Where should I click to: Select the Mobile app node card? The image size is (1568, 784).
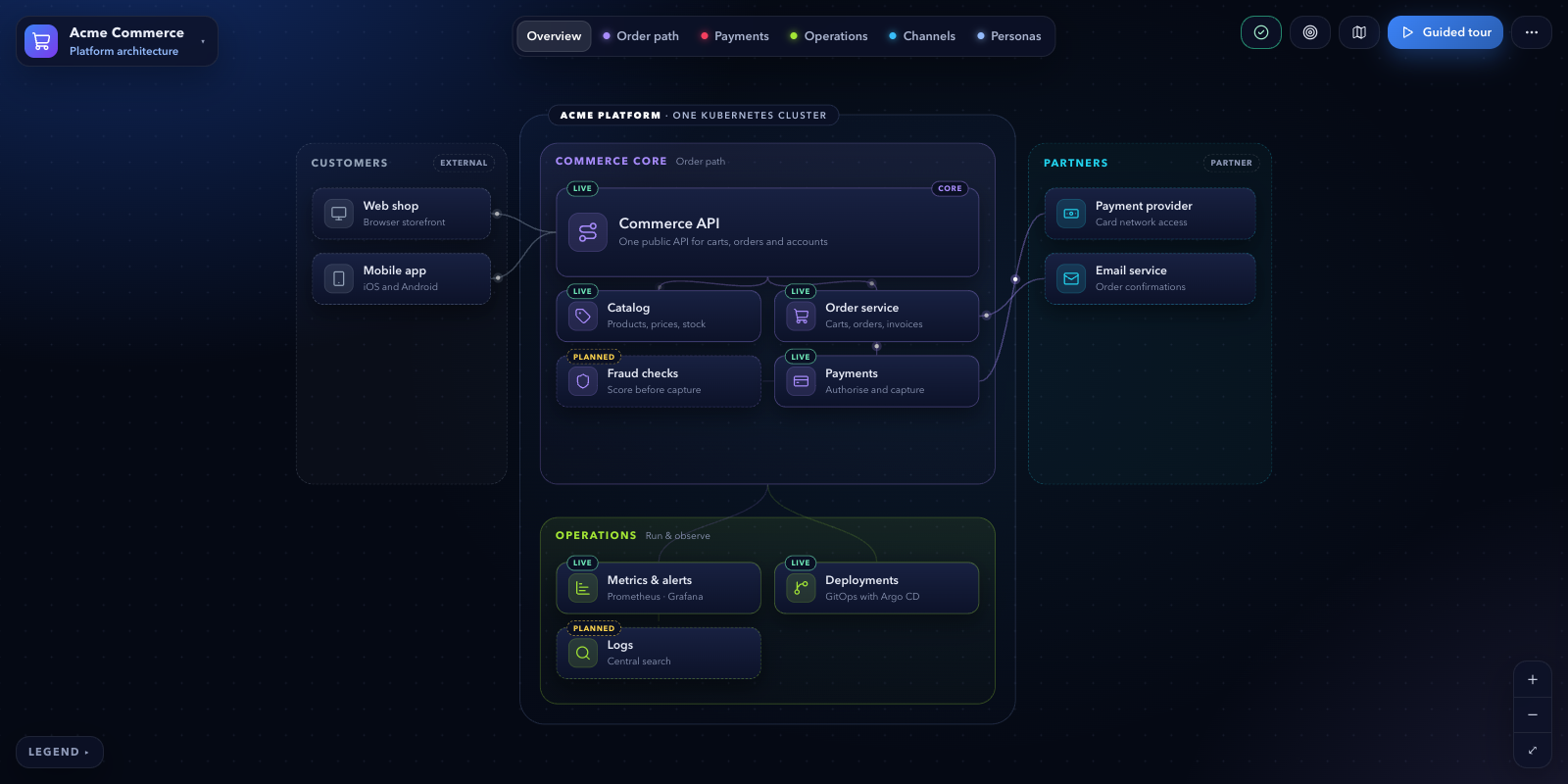pos(402,278)
